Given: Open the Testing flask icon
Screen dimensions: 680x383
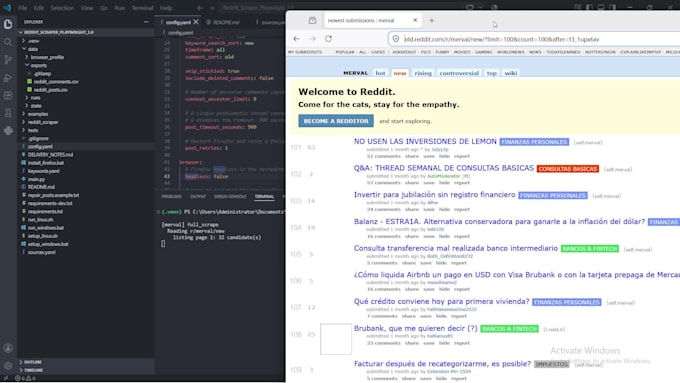Looking at the screenshot, I should click(x=8, y=113).
